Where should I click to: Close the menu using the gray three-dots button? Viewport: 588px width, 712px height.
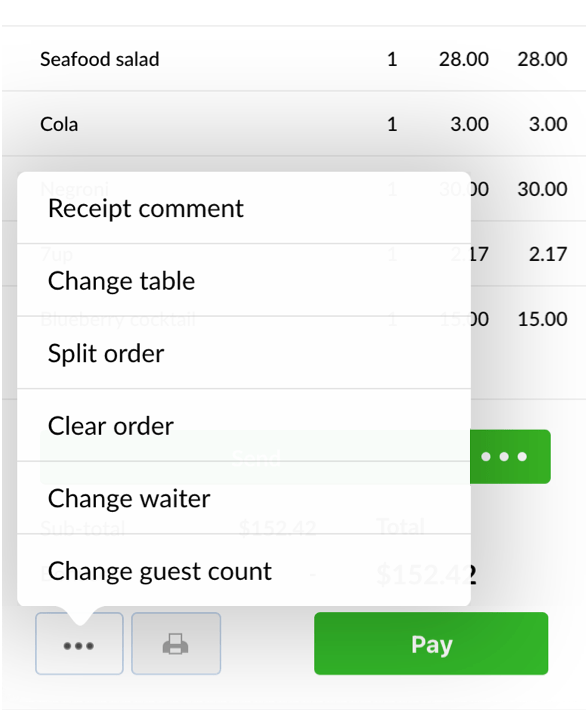pos(79,643)
